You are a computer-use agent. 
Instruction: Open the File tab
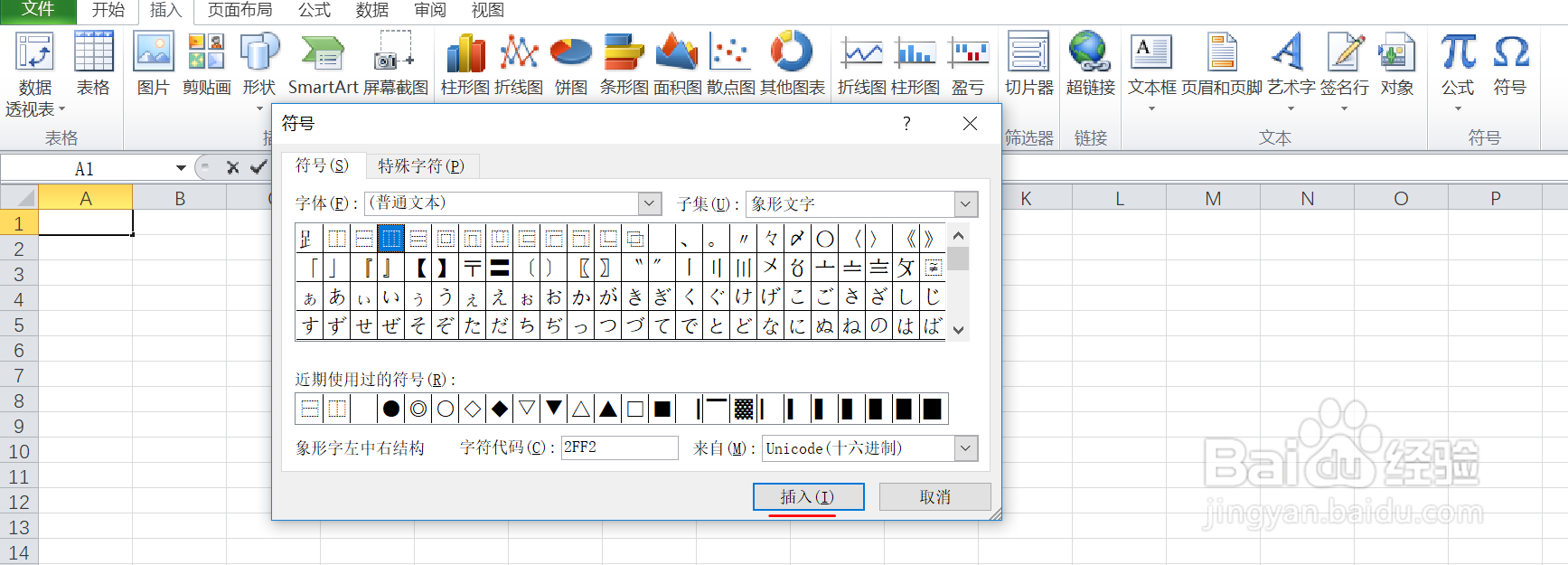pyautogui.click(x=38, y=11)
